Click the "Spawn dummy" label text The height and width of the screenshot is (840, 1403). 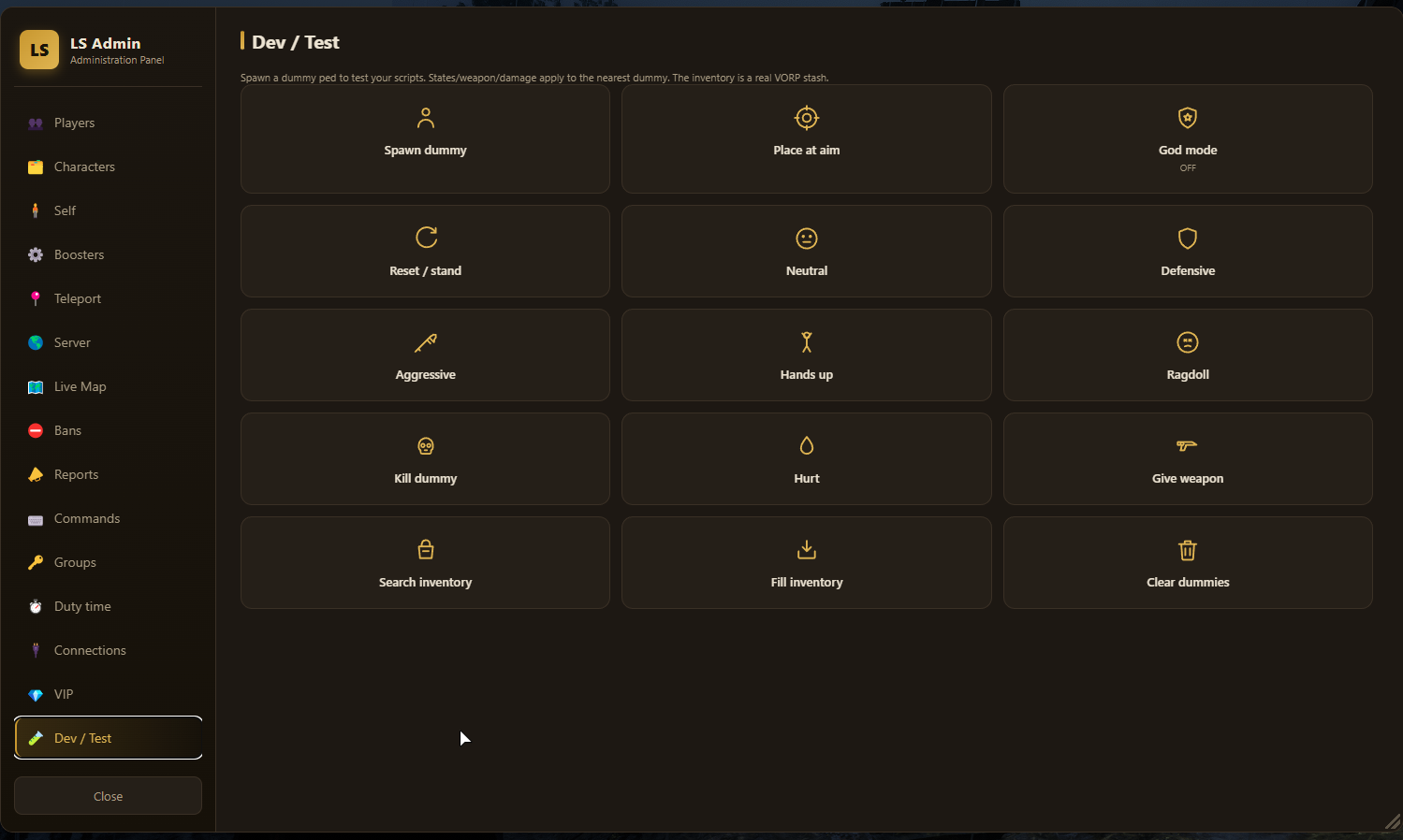click(425, 150)
